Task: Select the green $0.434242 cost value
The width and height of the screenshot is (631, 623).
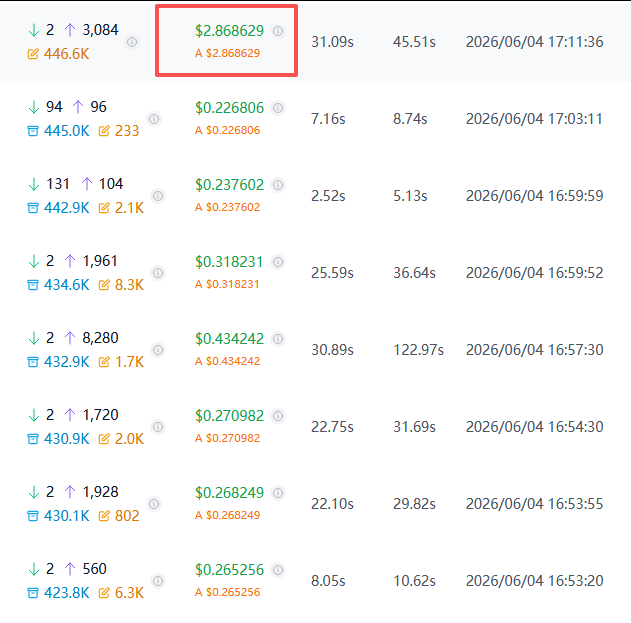Action: 229,339
